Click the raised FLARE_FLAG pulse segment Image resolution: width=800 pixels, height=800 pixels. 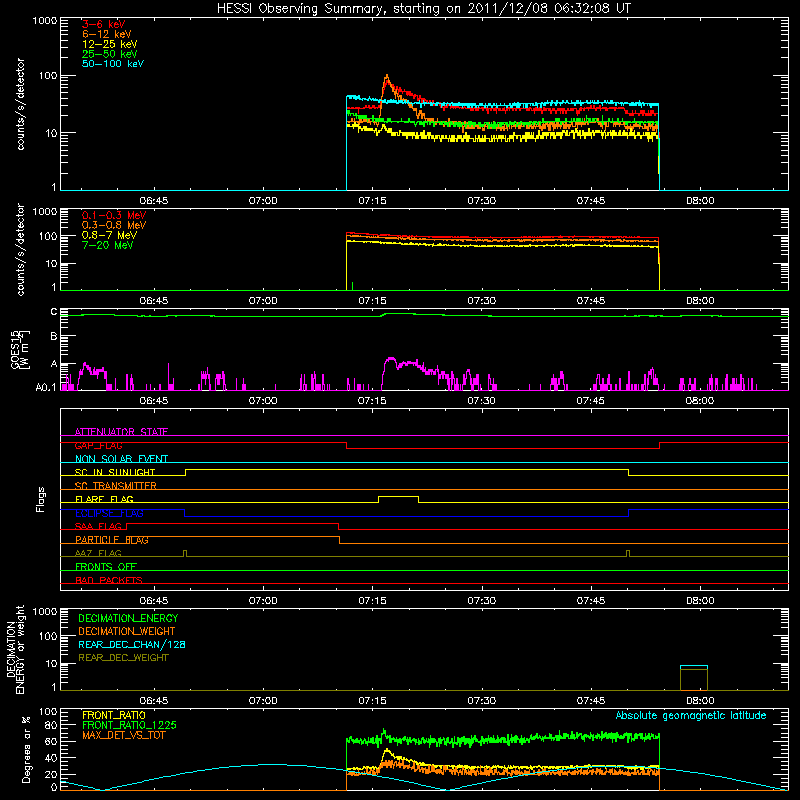click(x=398, y=496)
